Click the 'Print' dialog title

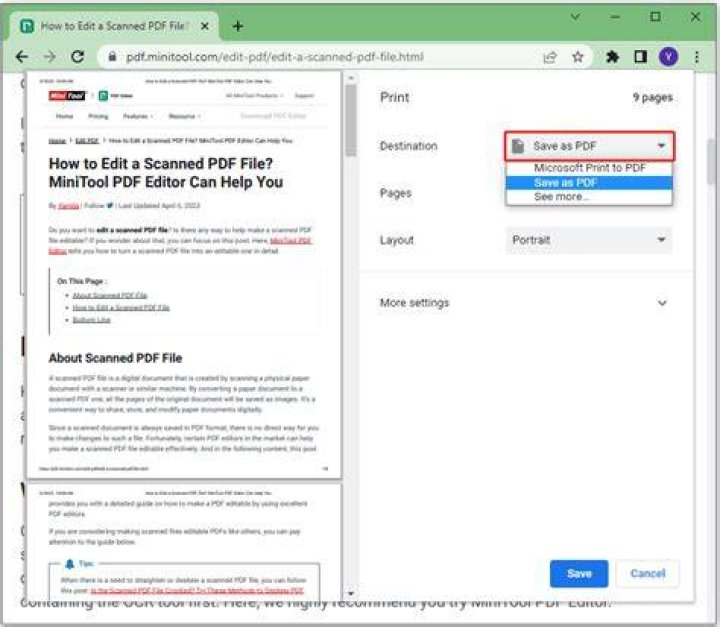click(x=394, y=97)
